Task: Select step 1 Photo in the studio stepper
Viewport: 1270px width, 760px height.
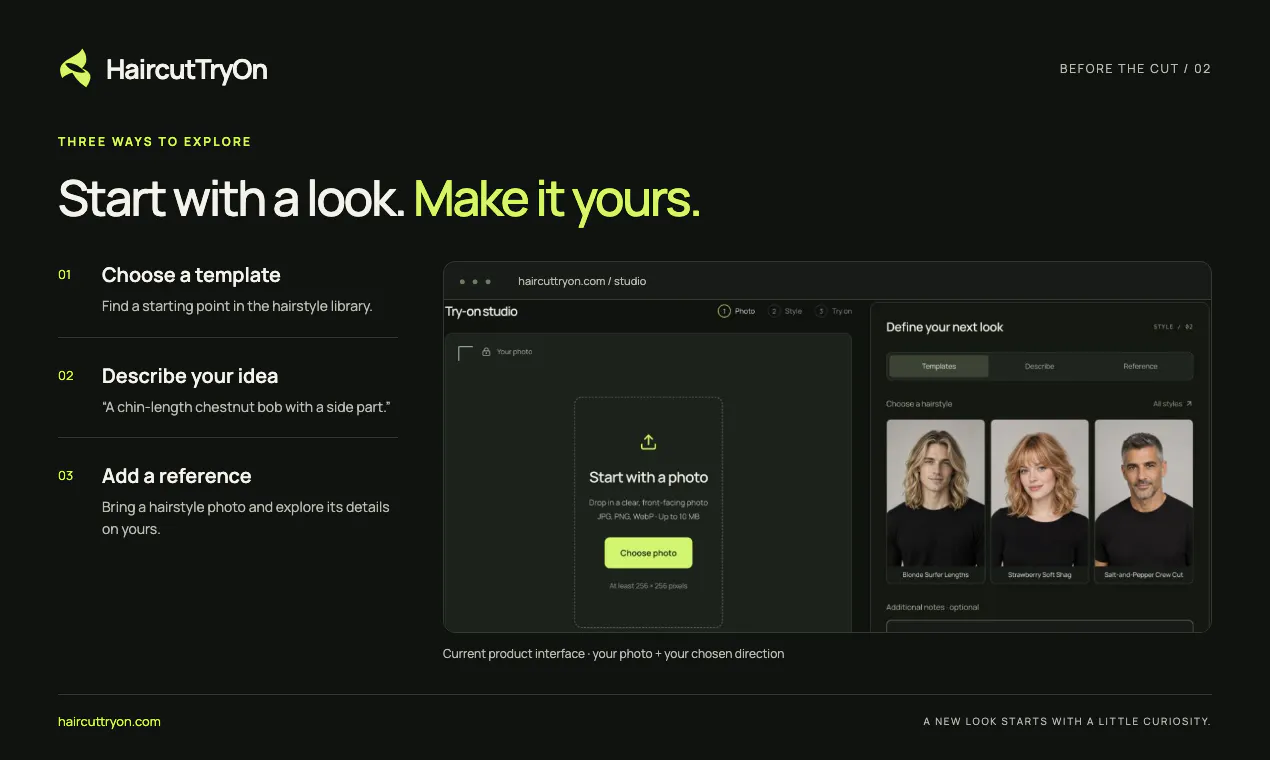Action: click(x=737, y=311)
